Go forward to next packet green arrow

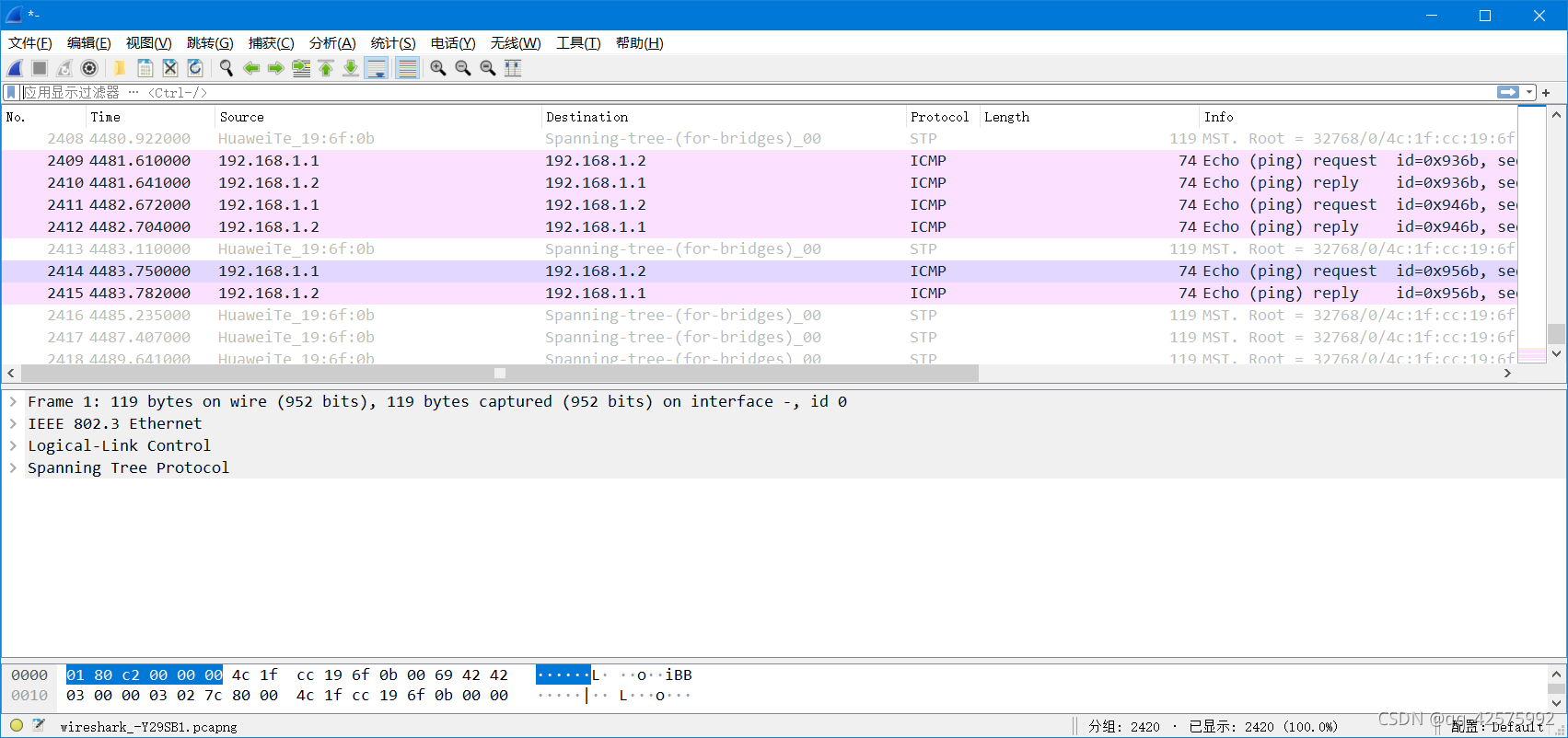276,68
